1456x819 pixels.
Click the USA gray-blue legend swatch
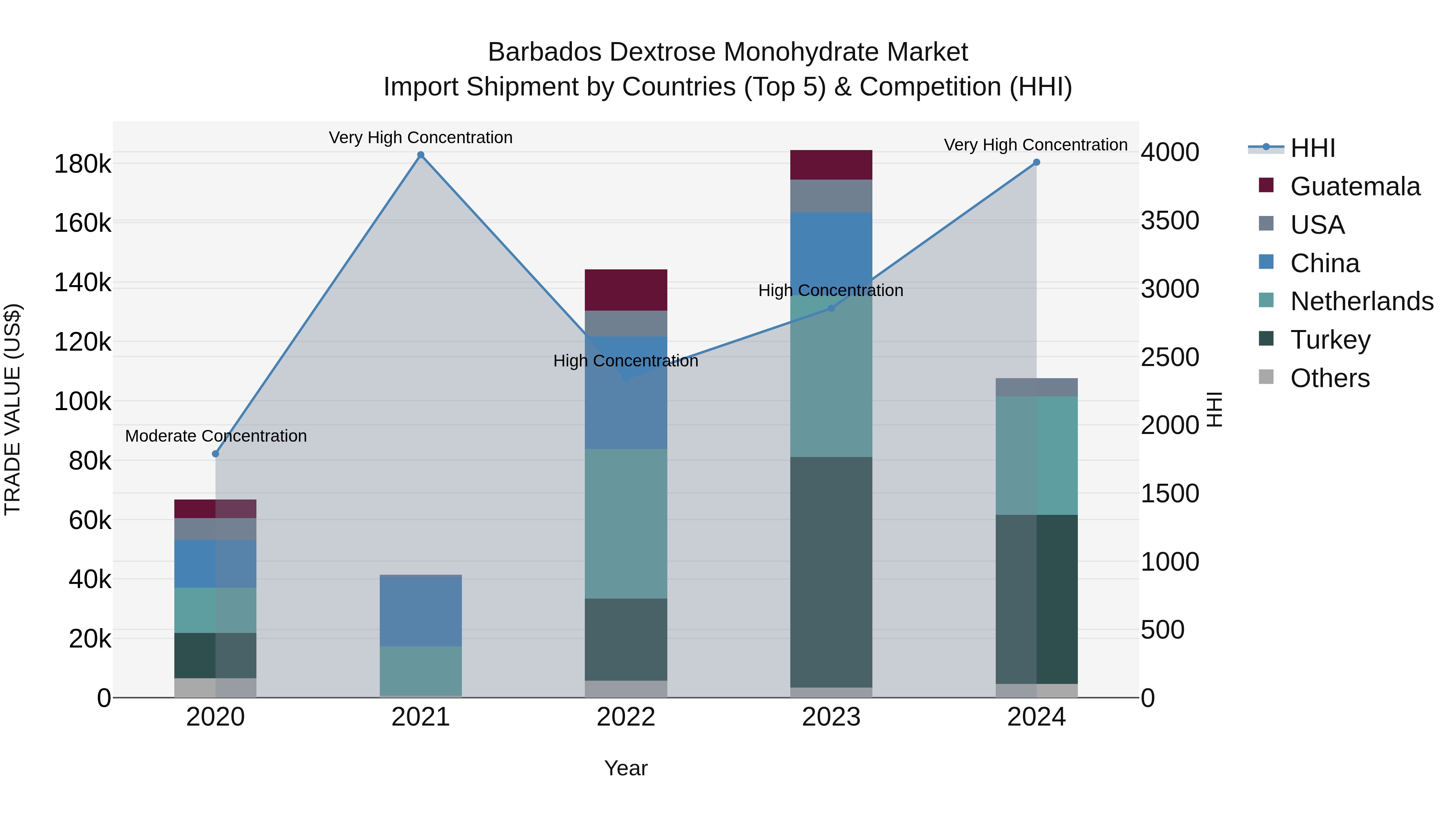(x=1266, y=223)
